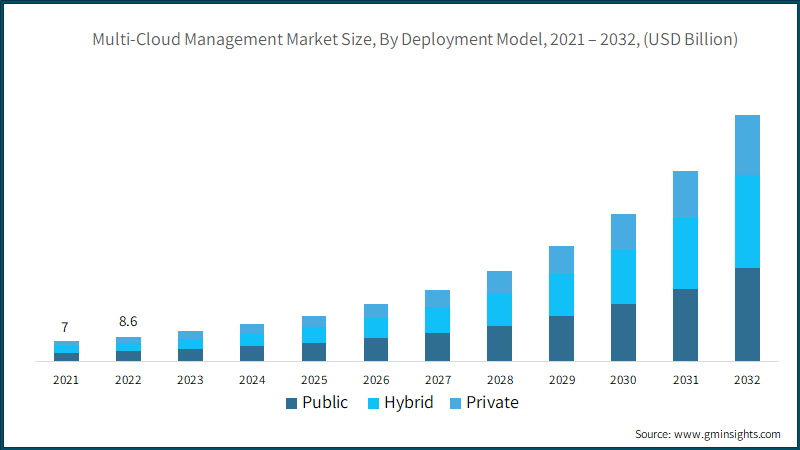This screenshot has width=800, height=450.
Task: Open the www.gminsights.com source text
Action: pyautogui.click(x=727, y=434)
